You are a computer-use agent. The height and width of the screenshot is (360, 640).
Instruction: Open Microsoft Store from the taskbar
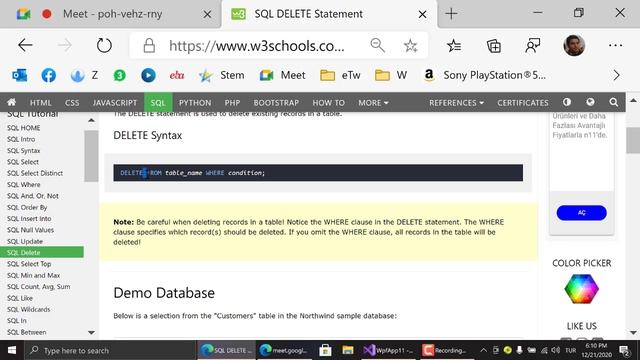tap(325, 350)
